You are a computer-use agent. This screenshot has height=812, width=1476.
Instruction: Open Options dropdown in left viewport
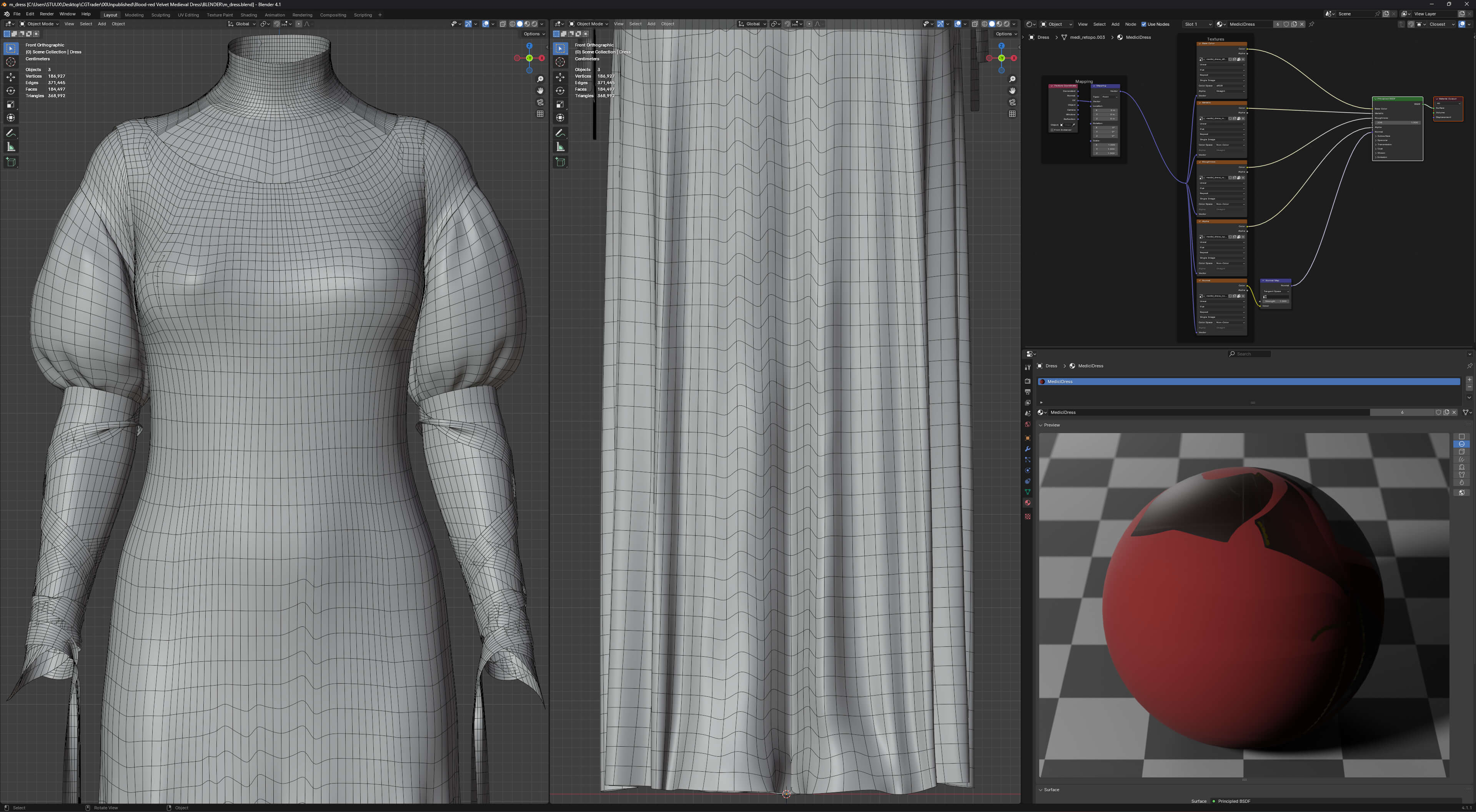click(x=534, y=34)
